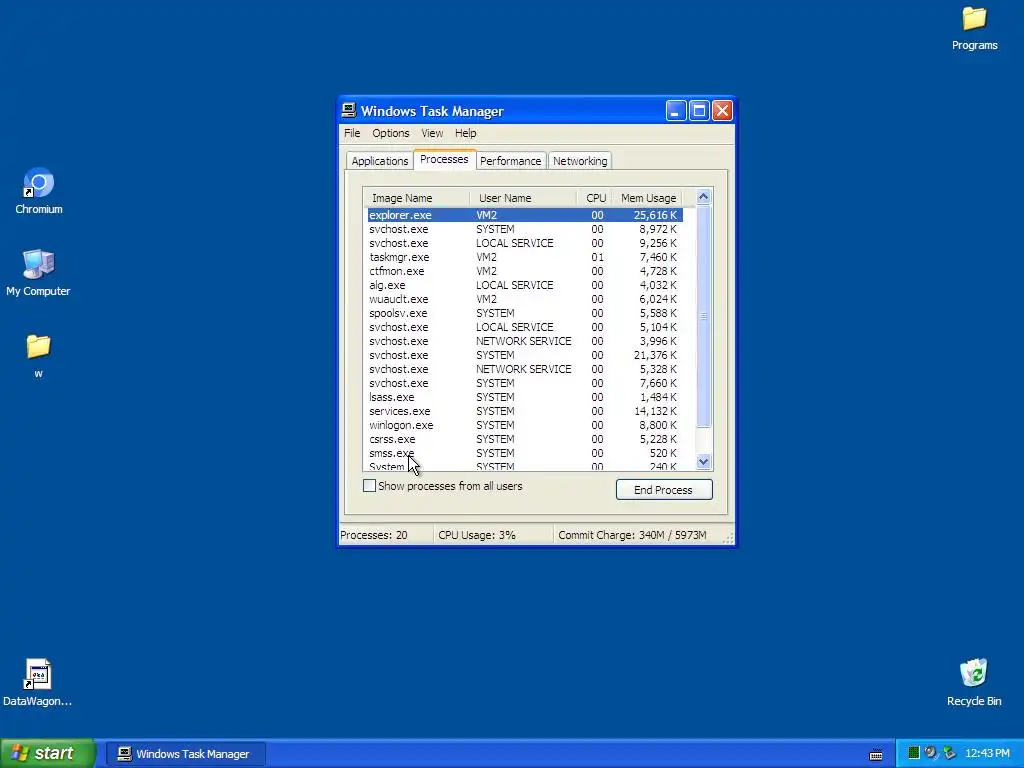The image size is (1024, 768).
Task: Select the wuauclt.exe process row
Action: [524, 299]
